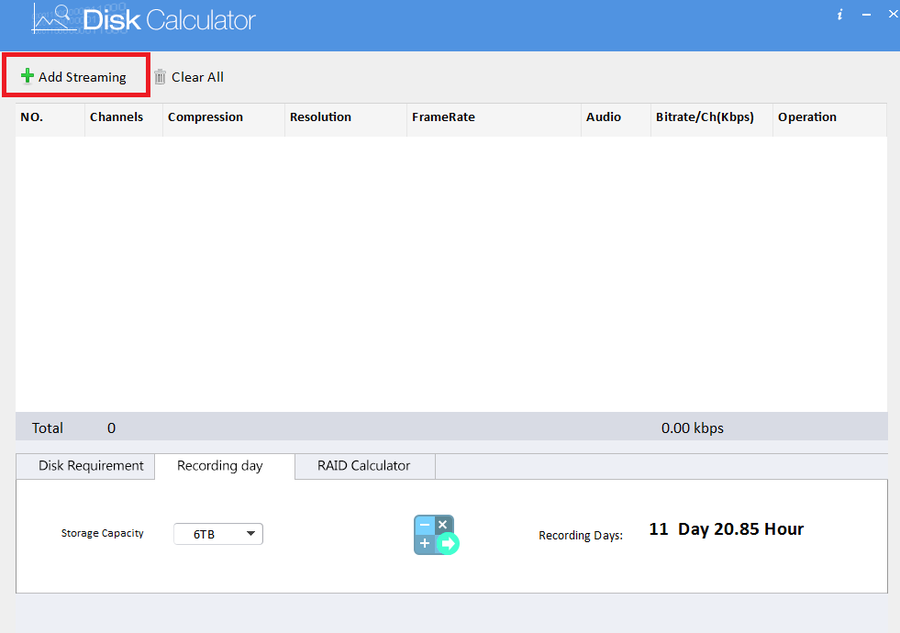Minimize the Disk Calculator window
This screenshot has width=900, height=633.
[866, 15]
